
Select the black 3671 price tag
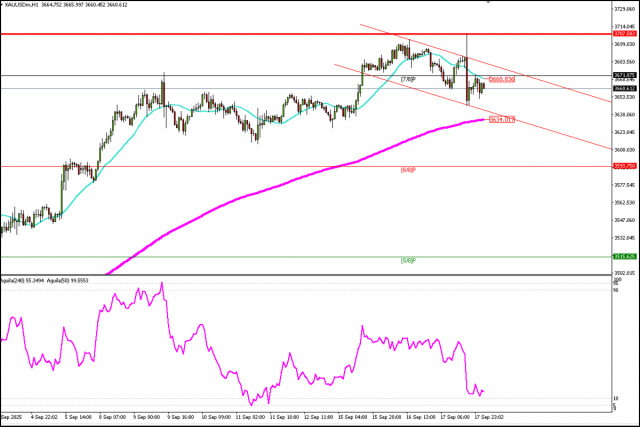[625, 75]
